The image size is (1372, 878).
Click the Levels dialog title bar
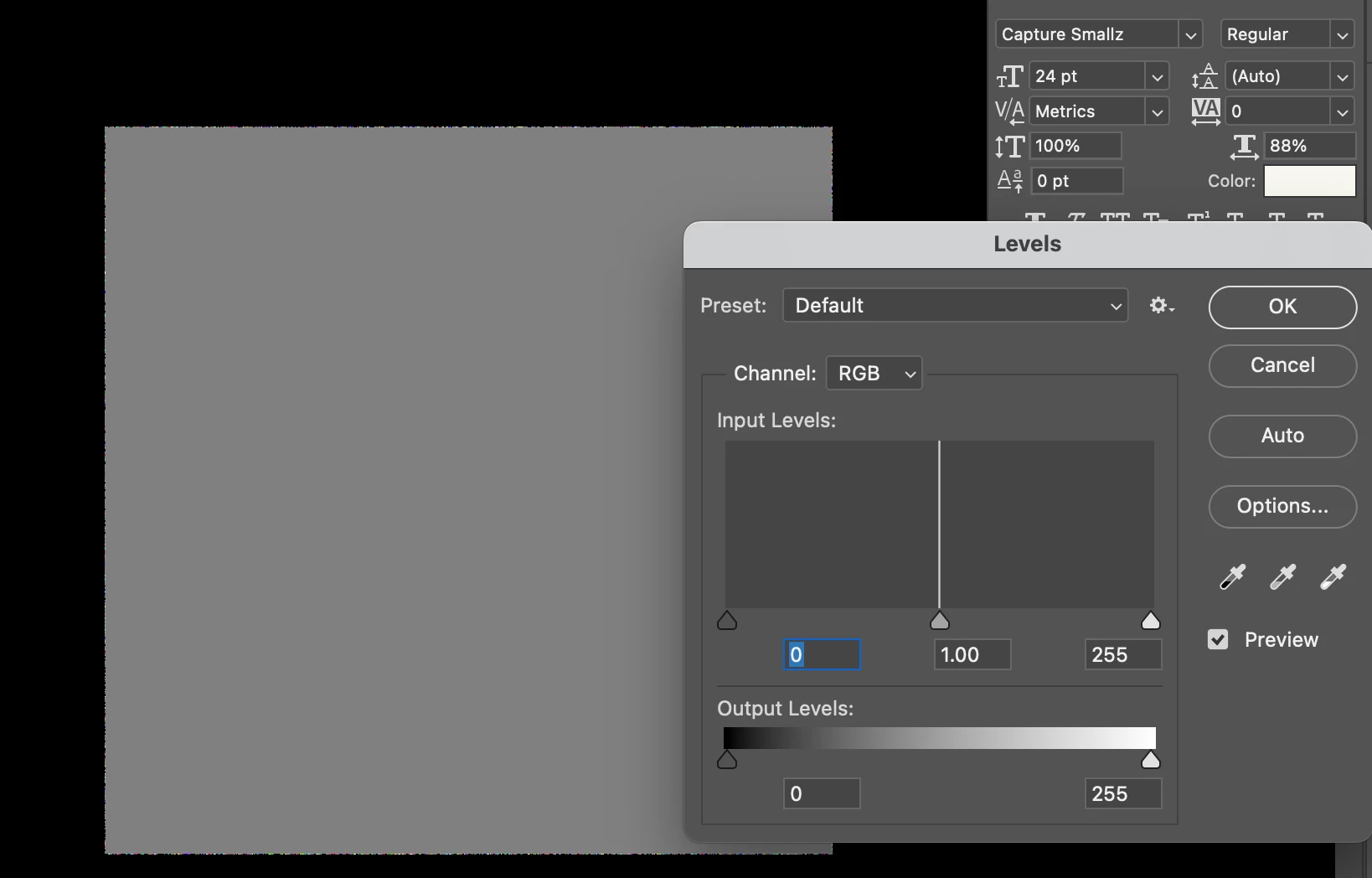1028,245
